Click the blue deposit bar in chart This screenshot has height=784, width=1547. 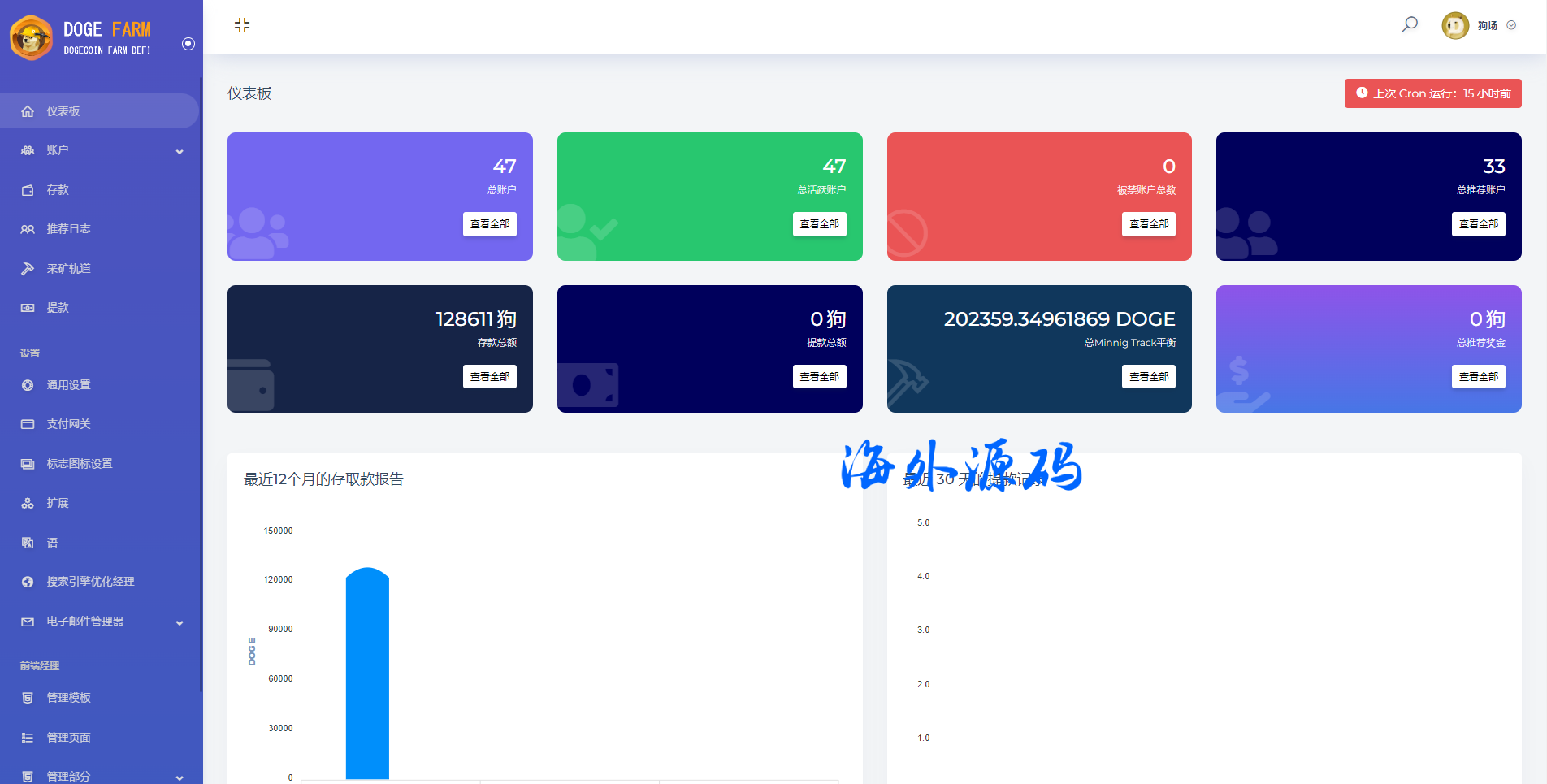click(x=367, y=674)
